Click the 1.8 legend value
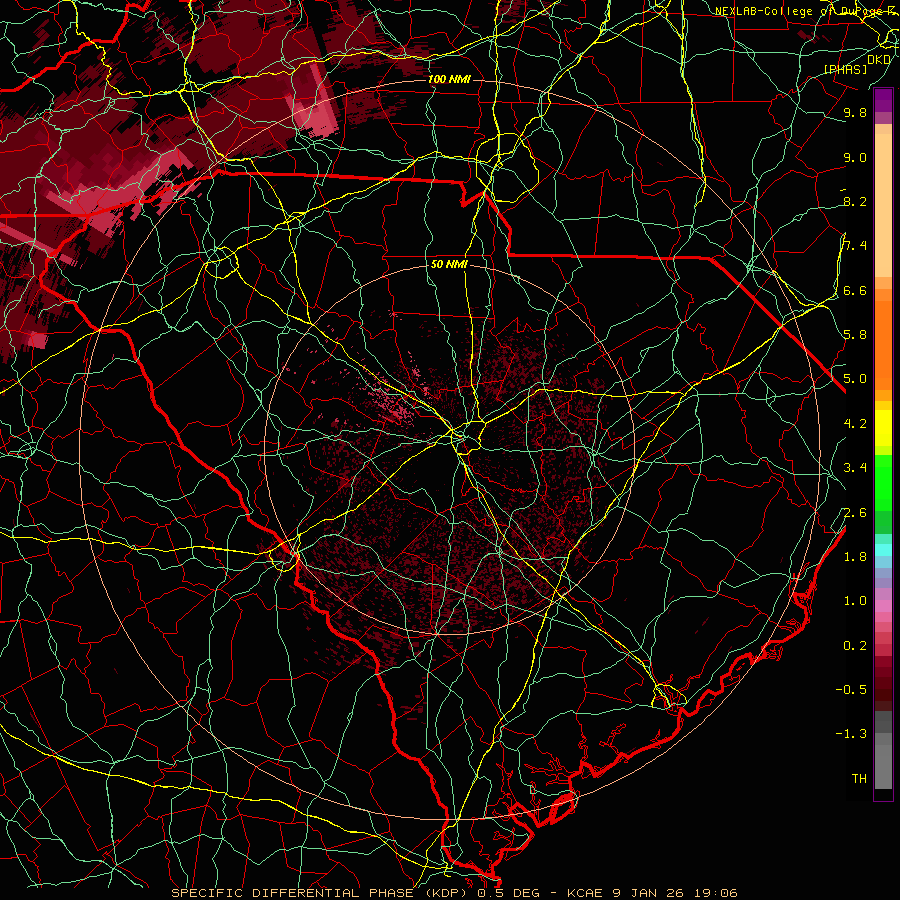Image resolution: width=900 pixels, height=900 pixels. click(x=855, y=556)
